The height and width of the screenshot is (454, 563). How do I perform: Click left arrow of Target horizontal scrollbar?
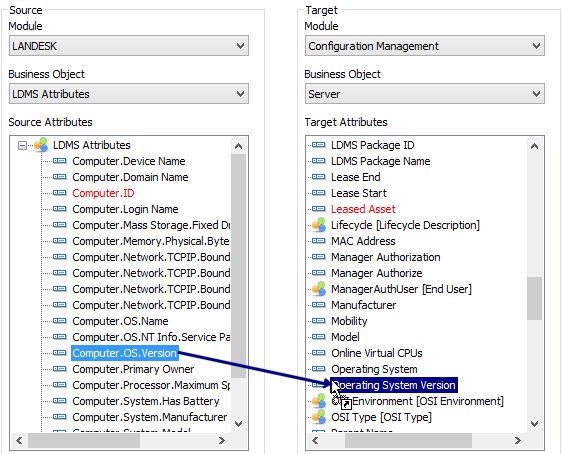pos(315,440)
